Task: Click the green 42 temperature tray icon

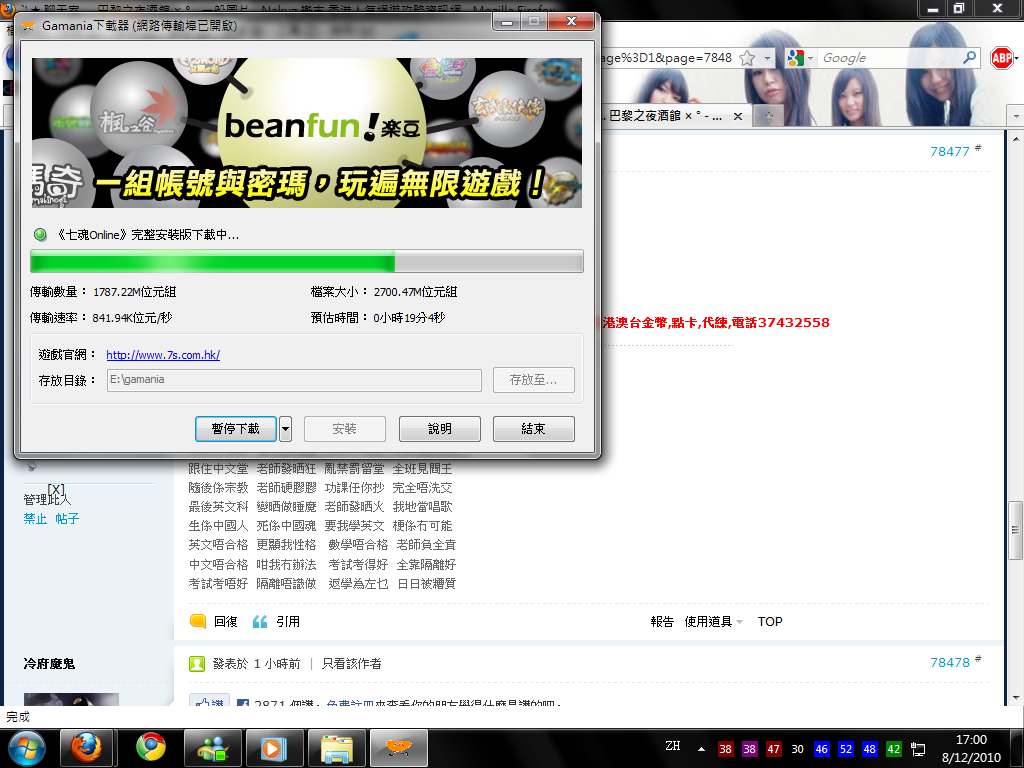Action: point(893,749)
